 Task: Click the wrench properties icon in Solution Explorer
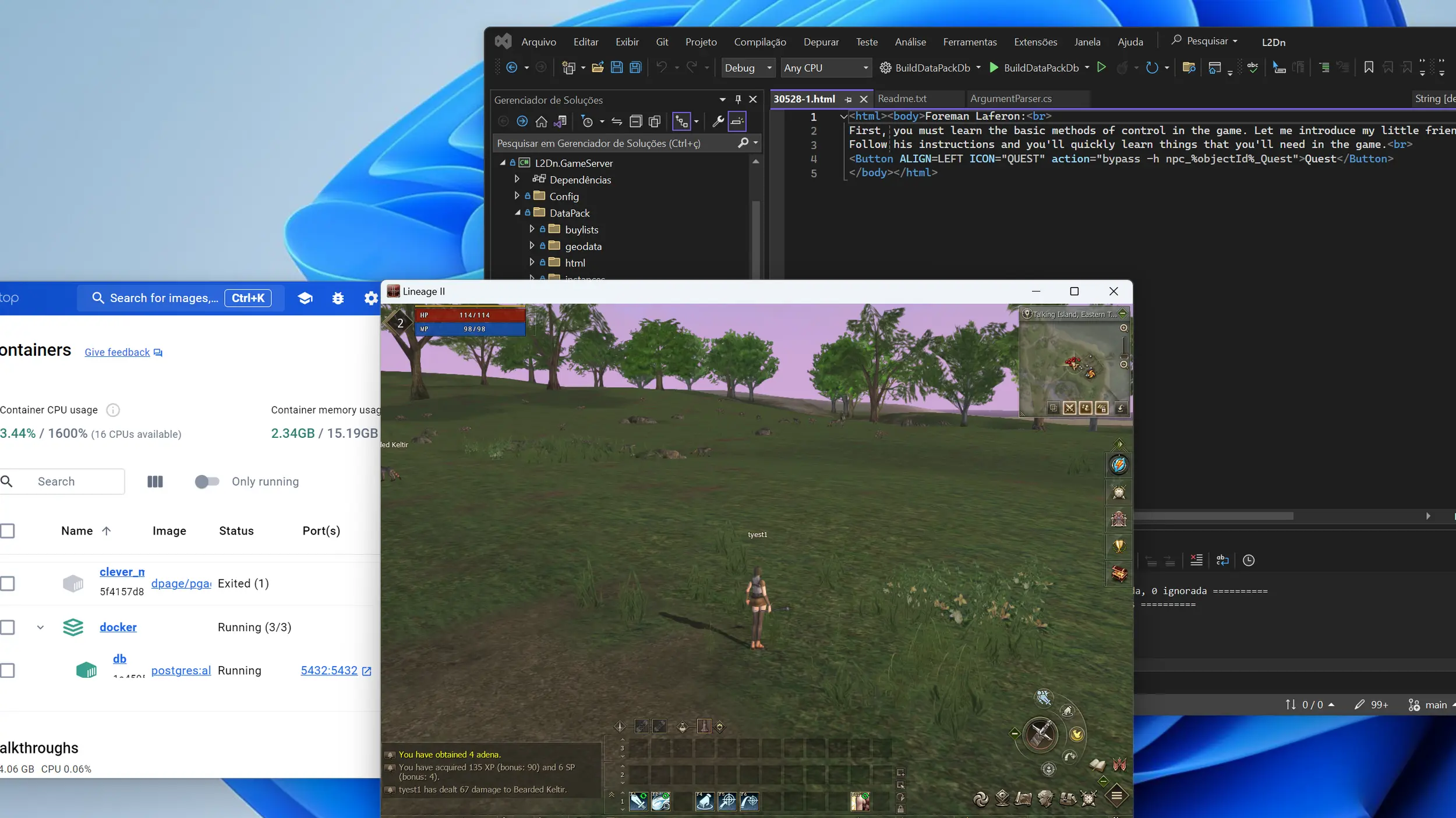pyautogui.click(x=718, y=122)
